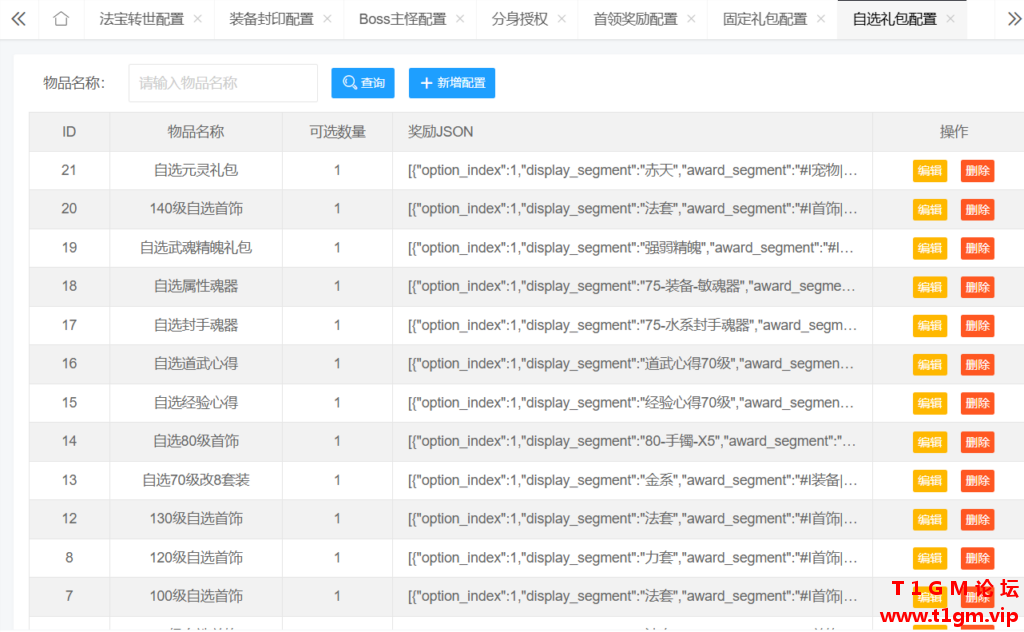This screenshot has height=632, width=1024.
Task: Delete the 自选封手魂器 row
Action: pyautogui.click(x=977, y=326)
